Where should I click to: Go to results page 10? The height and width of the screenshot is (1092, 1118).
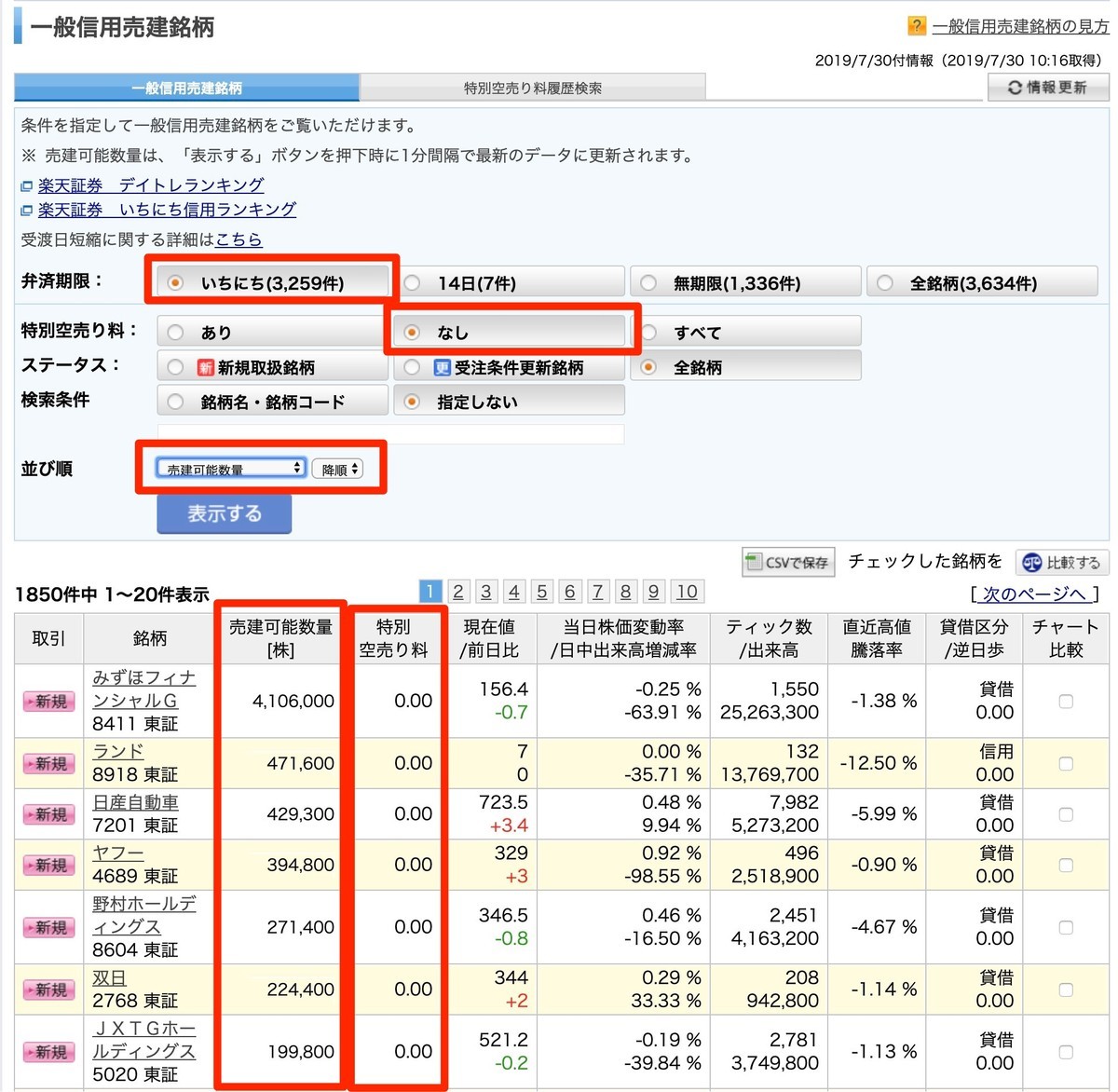click(x=687, y=592)
